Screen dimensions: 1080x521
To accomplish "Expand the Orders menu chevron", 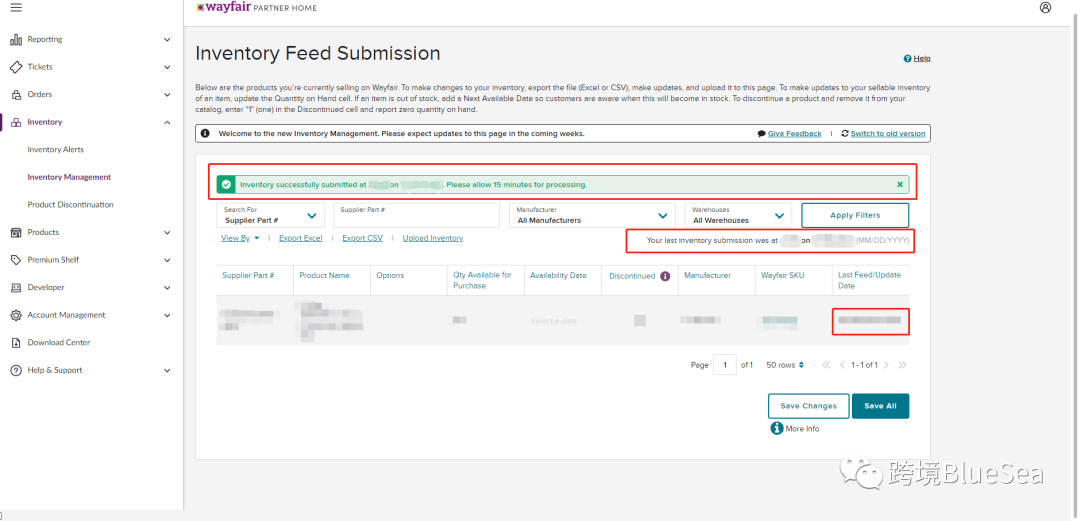I will 167,94.
